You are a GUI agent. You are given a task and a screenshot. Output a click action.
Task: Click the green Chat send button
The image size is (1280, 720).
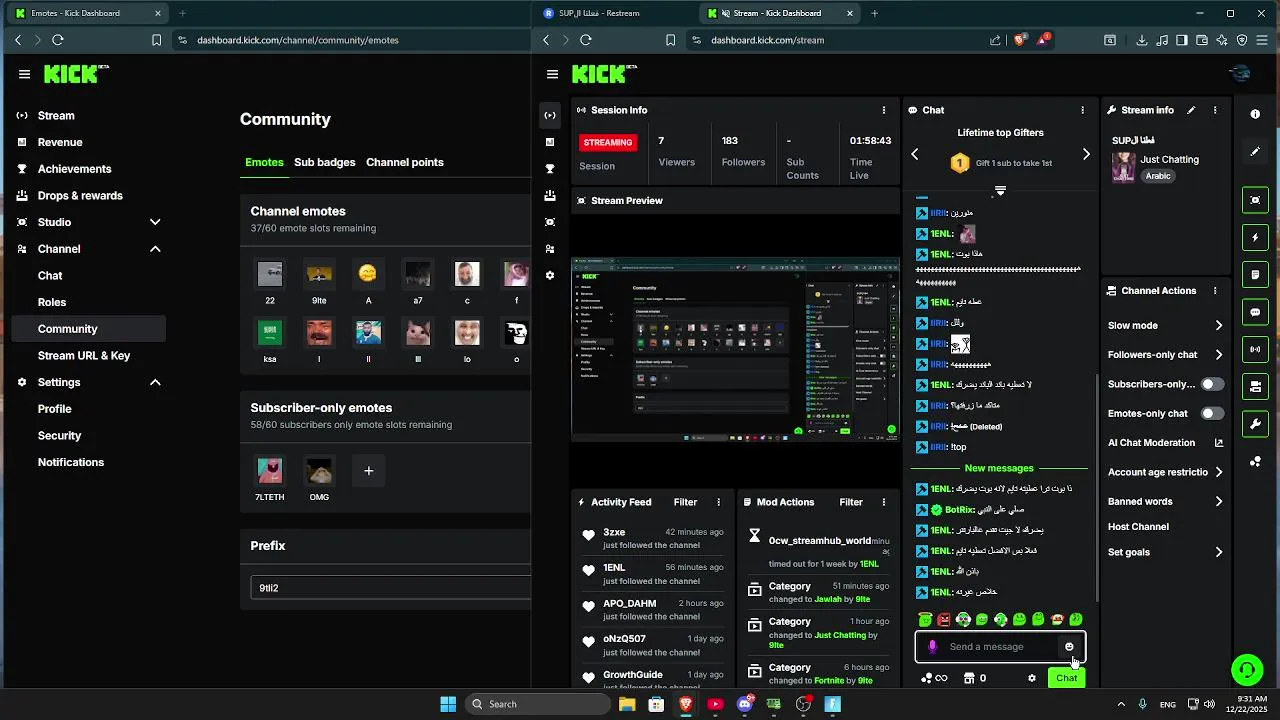[x=1067, y=678]
